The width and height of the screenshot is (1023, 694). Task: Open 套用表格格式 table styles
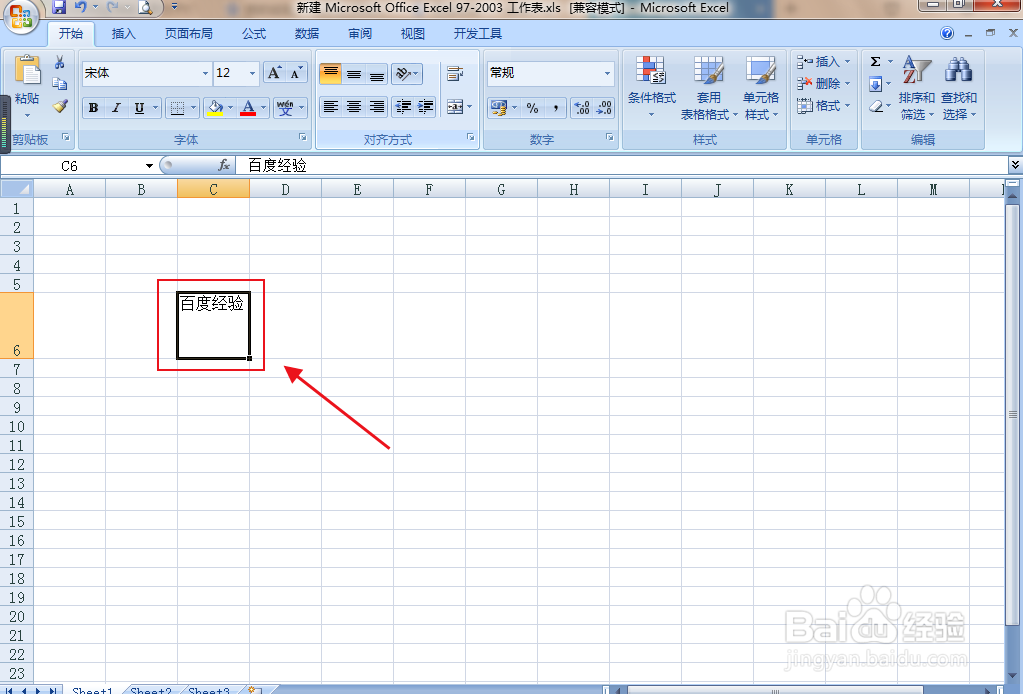(x=709, y=87)
